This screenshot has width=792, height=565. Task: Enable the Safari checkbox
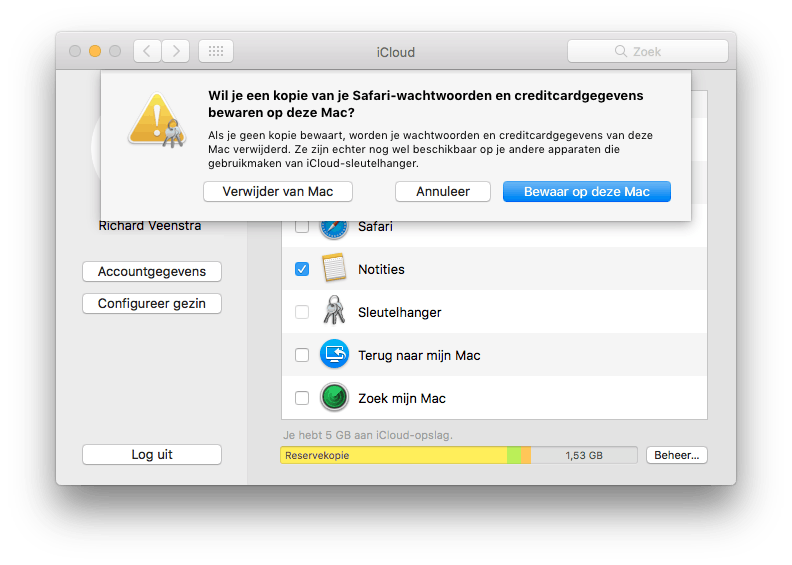(302, 227)
